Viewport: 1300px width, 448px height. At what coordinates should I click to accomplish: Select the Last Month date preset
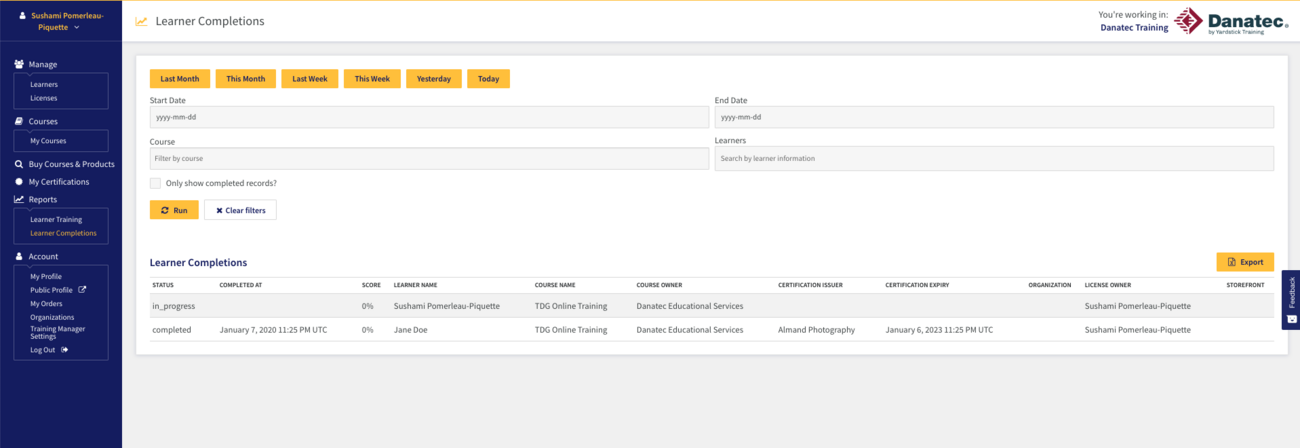click(x=180, y=79)
